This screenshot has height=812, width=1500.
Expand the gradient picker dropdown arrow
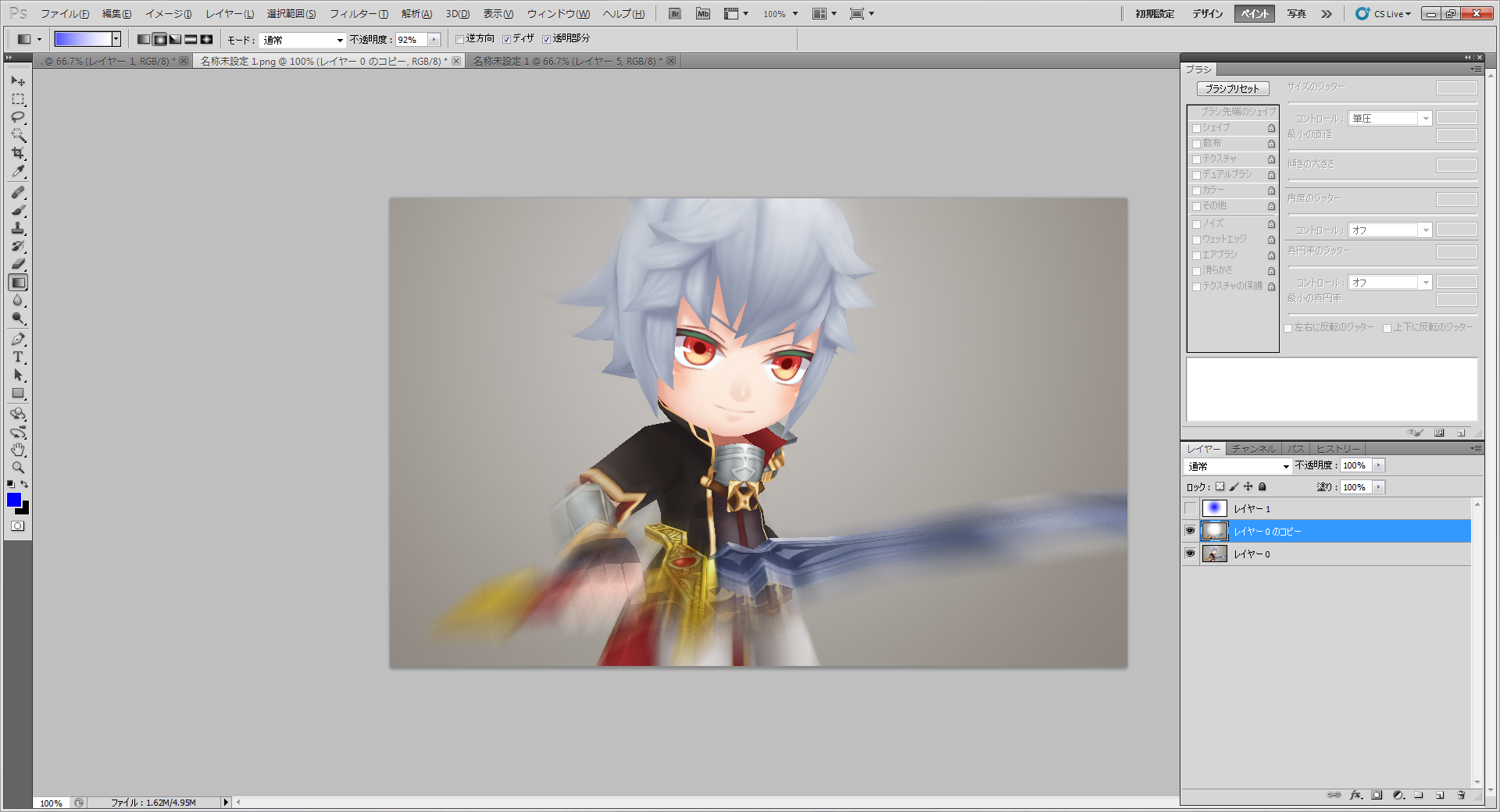[x=116, y=39]
